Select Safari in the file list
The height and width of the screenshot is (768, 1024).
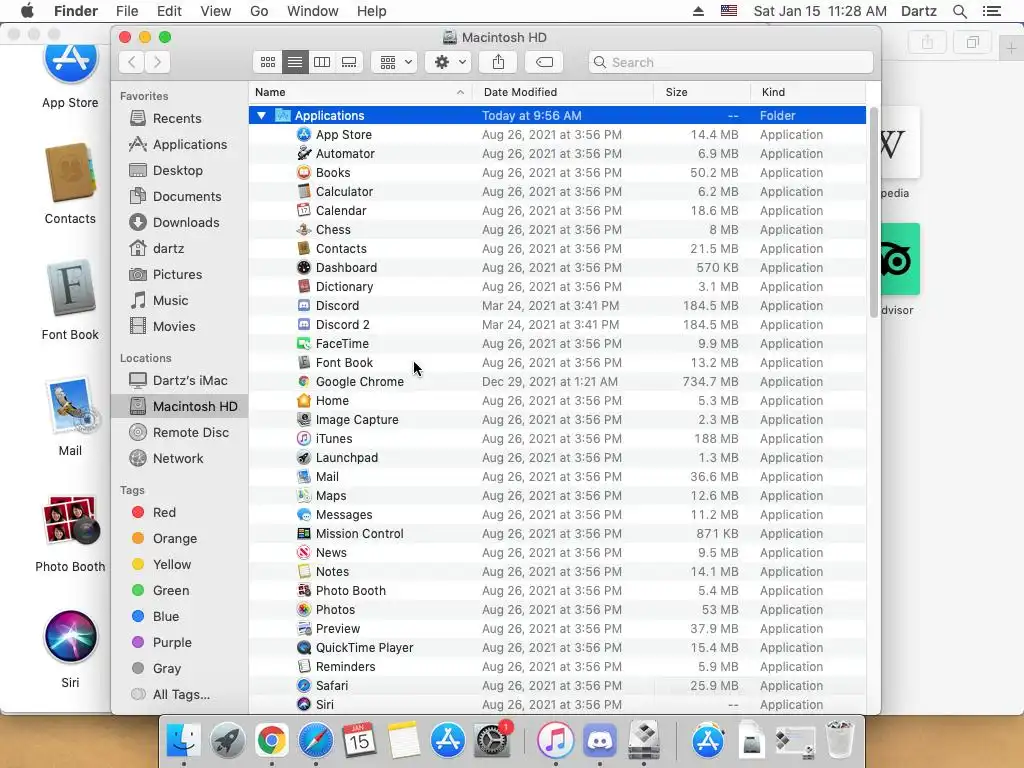[x=558, y=686]
